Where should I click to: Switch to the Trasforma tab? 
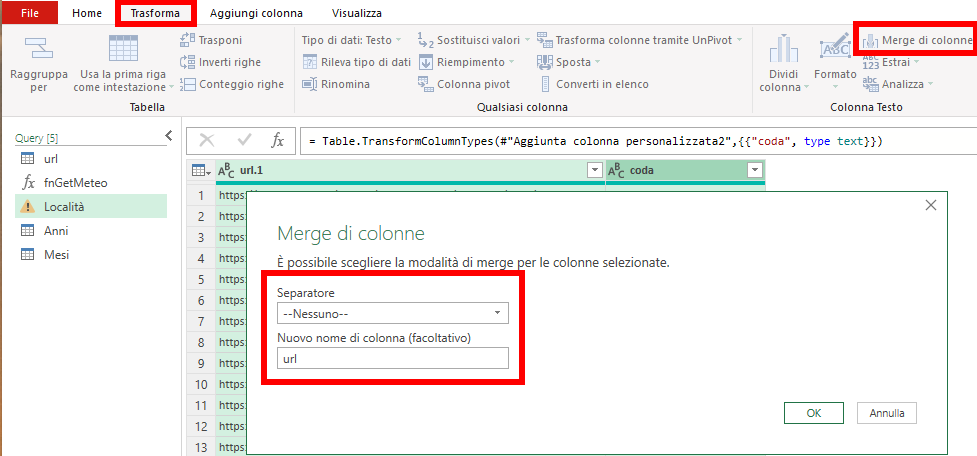(156, 12)
